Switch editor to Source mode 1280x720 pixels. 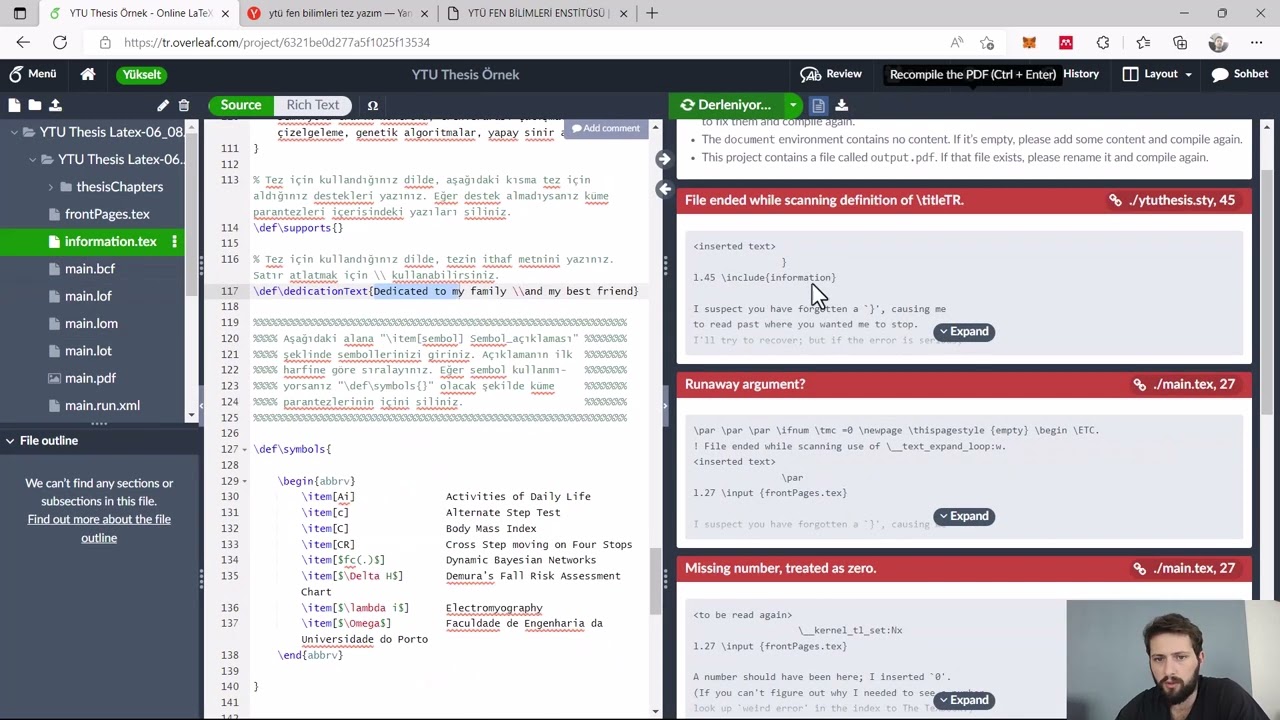click(x=241, y=105)
